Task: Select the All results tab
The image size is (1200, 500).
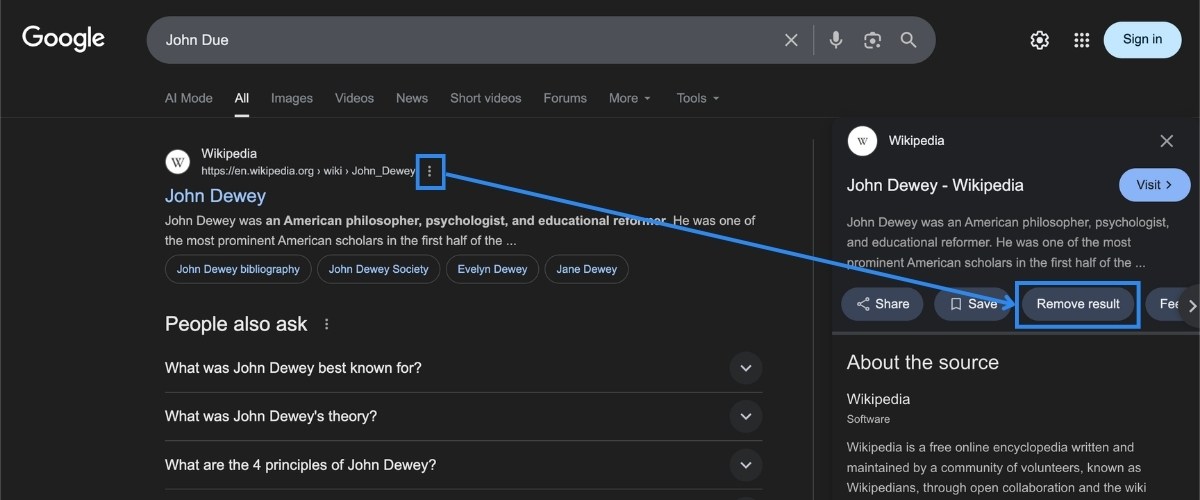Action: (242, 98)
